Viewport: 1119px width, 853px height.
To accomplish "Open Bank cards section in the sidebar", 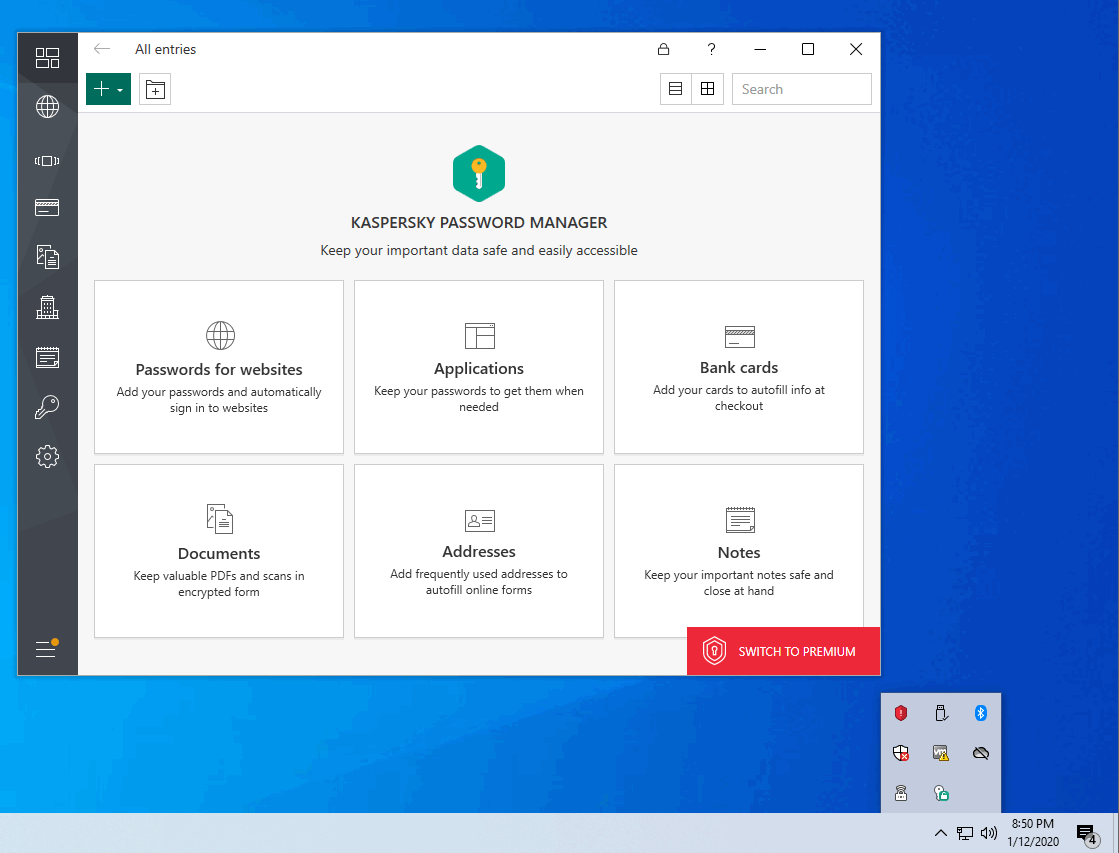I will (x=47, y=208).
